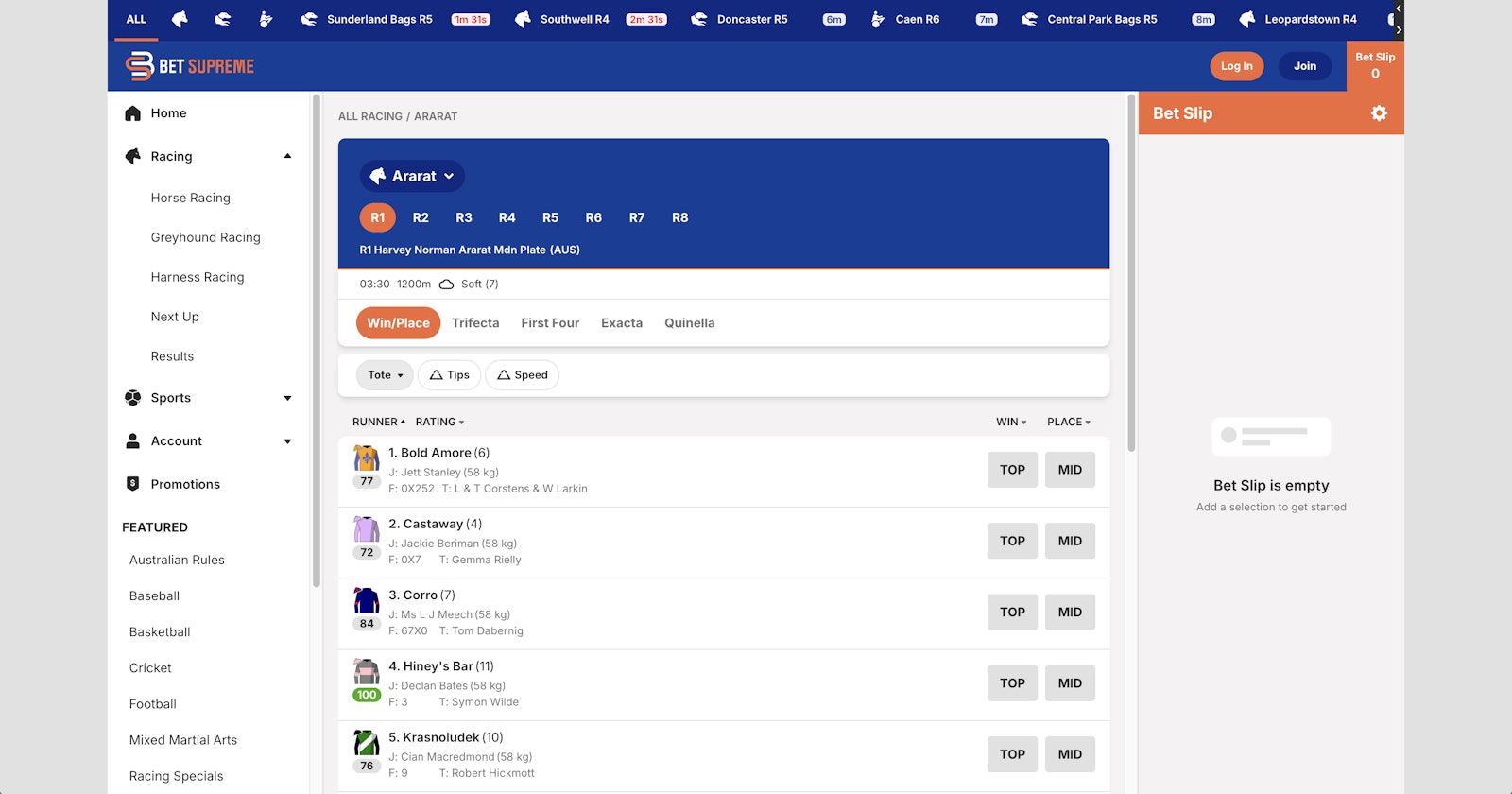Open the Tote odds type dropdown
The image size is (1512, 794).
pyautogui.click(x=385, y=375)
